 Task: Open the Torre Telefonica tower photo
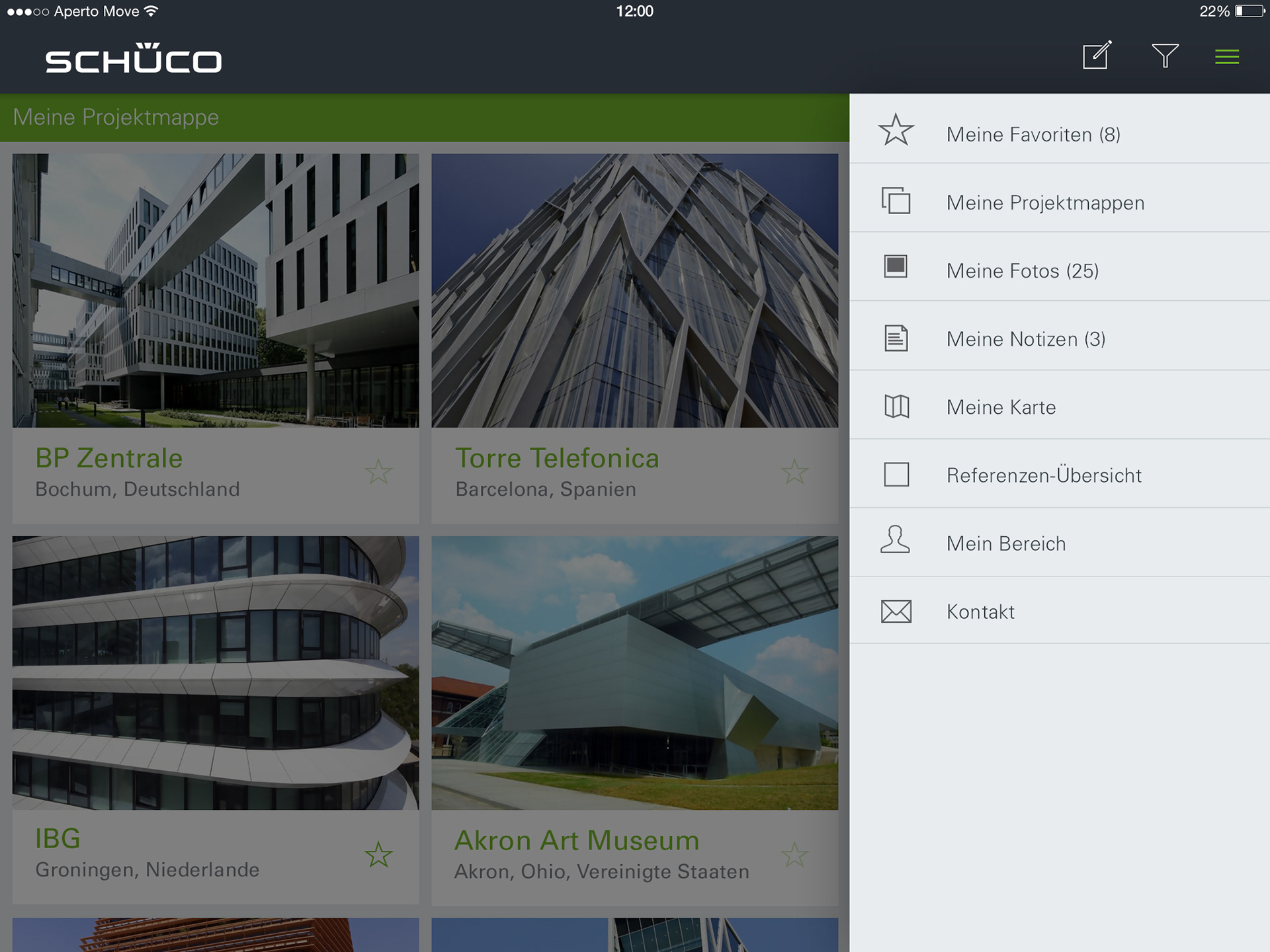coord(635,290)
